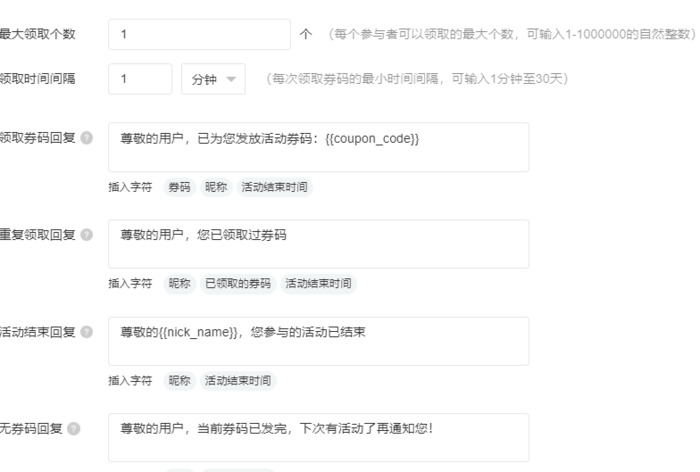The width and height of the screenshot is (700, 472).
Task: Click the 最大领取个数 input field
Action: point(199,34)
